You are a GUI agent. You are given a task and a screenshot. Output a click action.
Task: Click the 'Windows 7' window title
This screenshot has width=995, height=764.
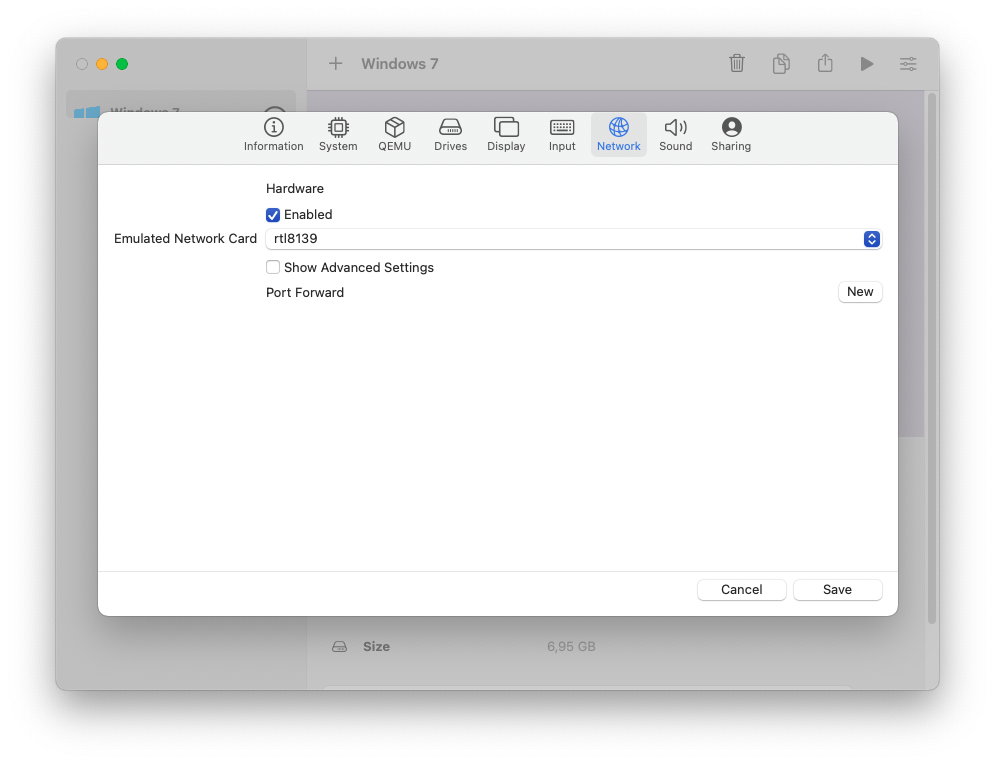[400, 63]
